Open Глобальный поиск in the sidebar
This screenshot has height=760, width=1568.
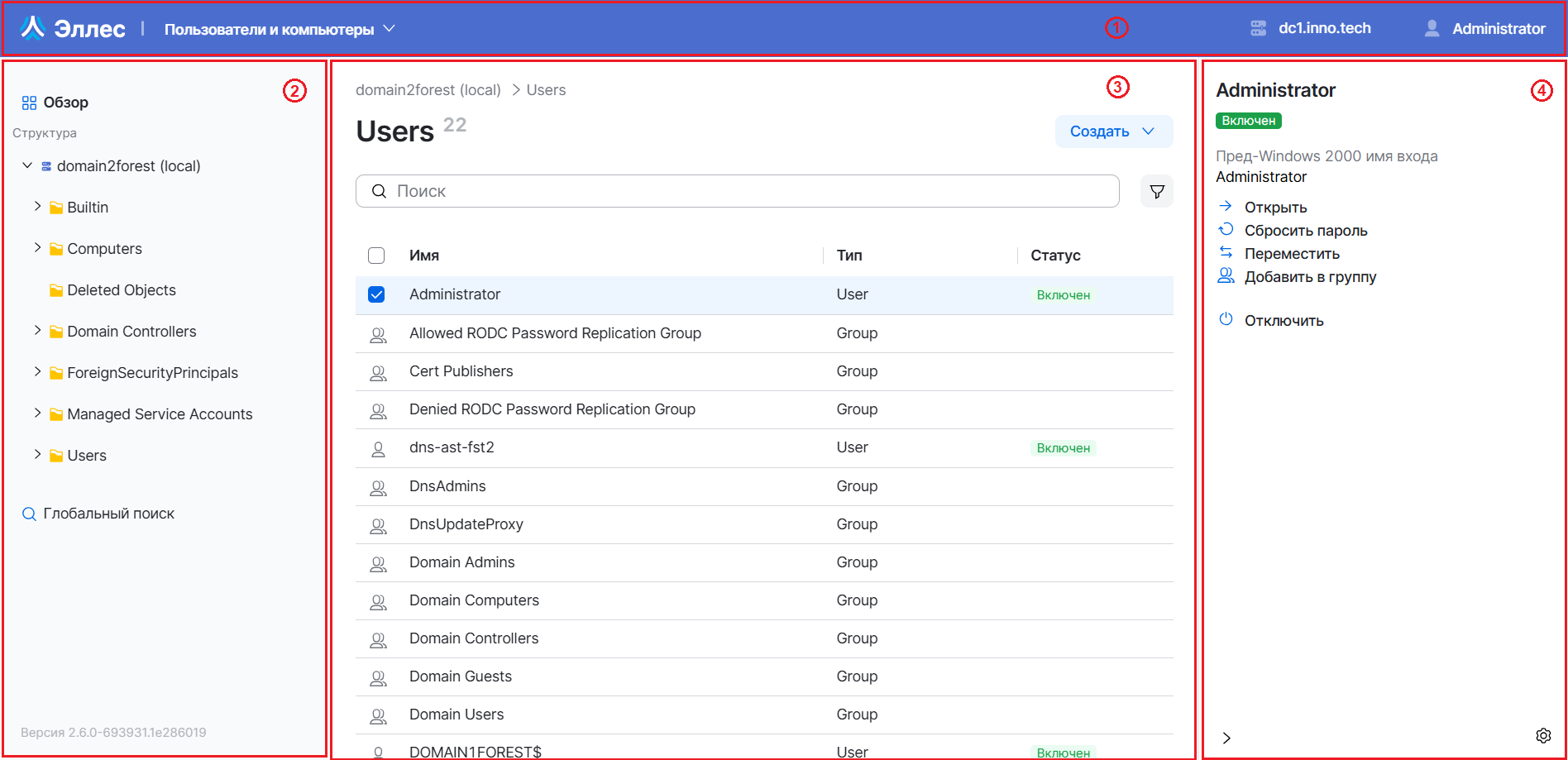(108, 513)
